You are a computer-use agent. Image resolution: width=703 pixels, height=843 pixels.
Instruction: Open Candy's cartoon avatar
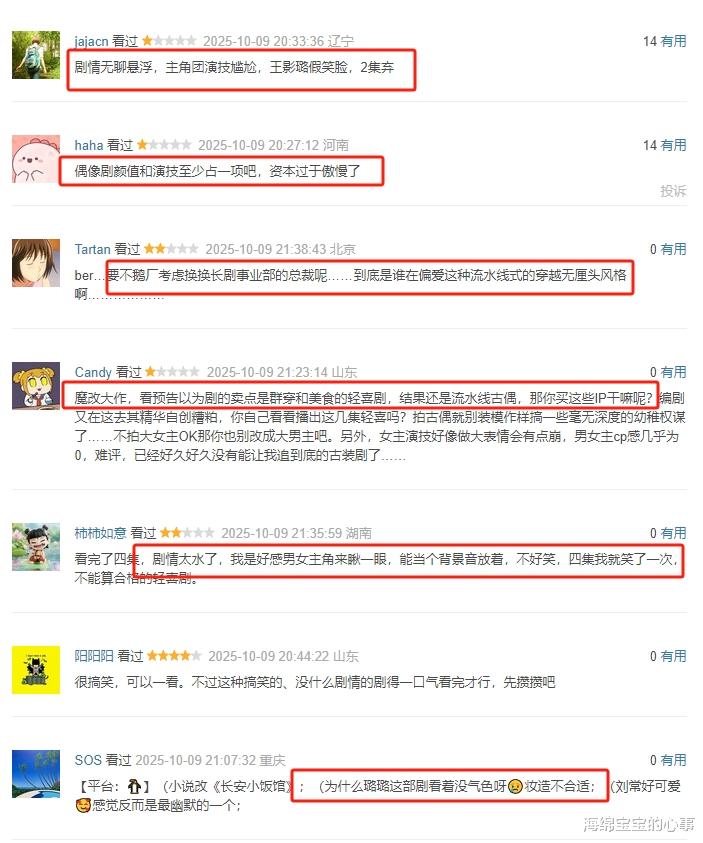pos(36,386)
